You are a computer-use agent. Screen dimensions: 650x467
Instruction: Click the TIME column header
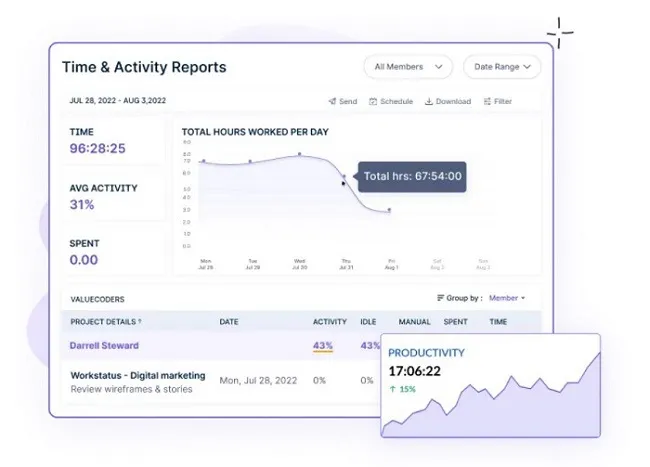pyautogui.click(x=498, y=322)
